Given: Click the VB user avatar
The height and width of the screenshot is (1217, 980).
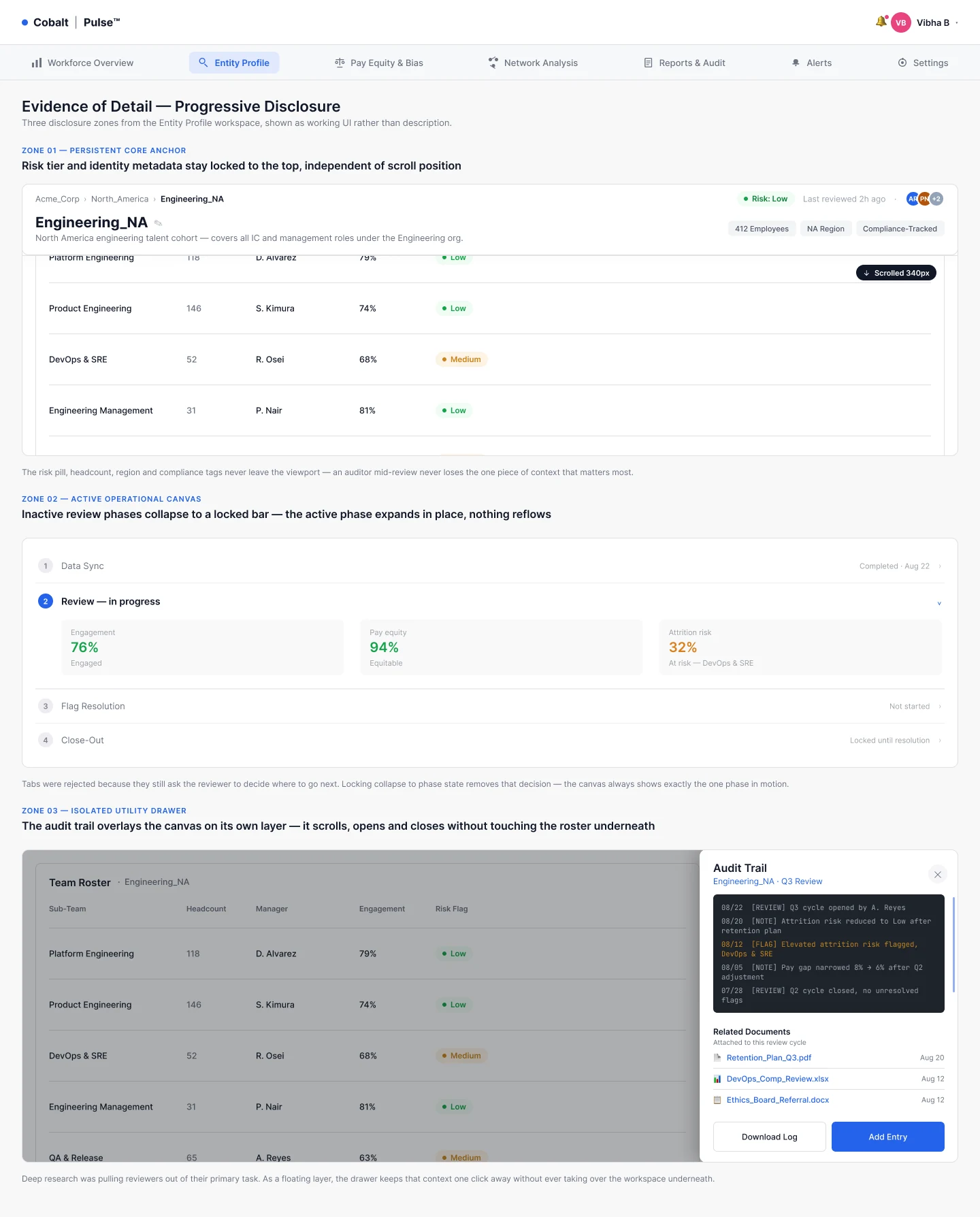Looking at the screenshot, I should point(900,22).
